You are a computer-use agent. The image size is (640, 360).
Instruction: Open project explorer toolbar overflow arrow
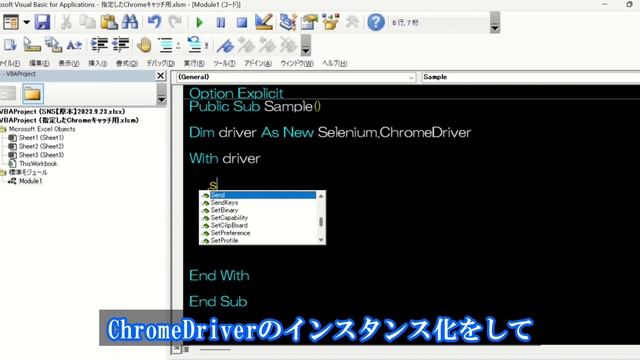pos(162,95)
